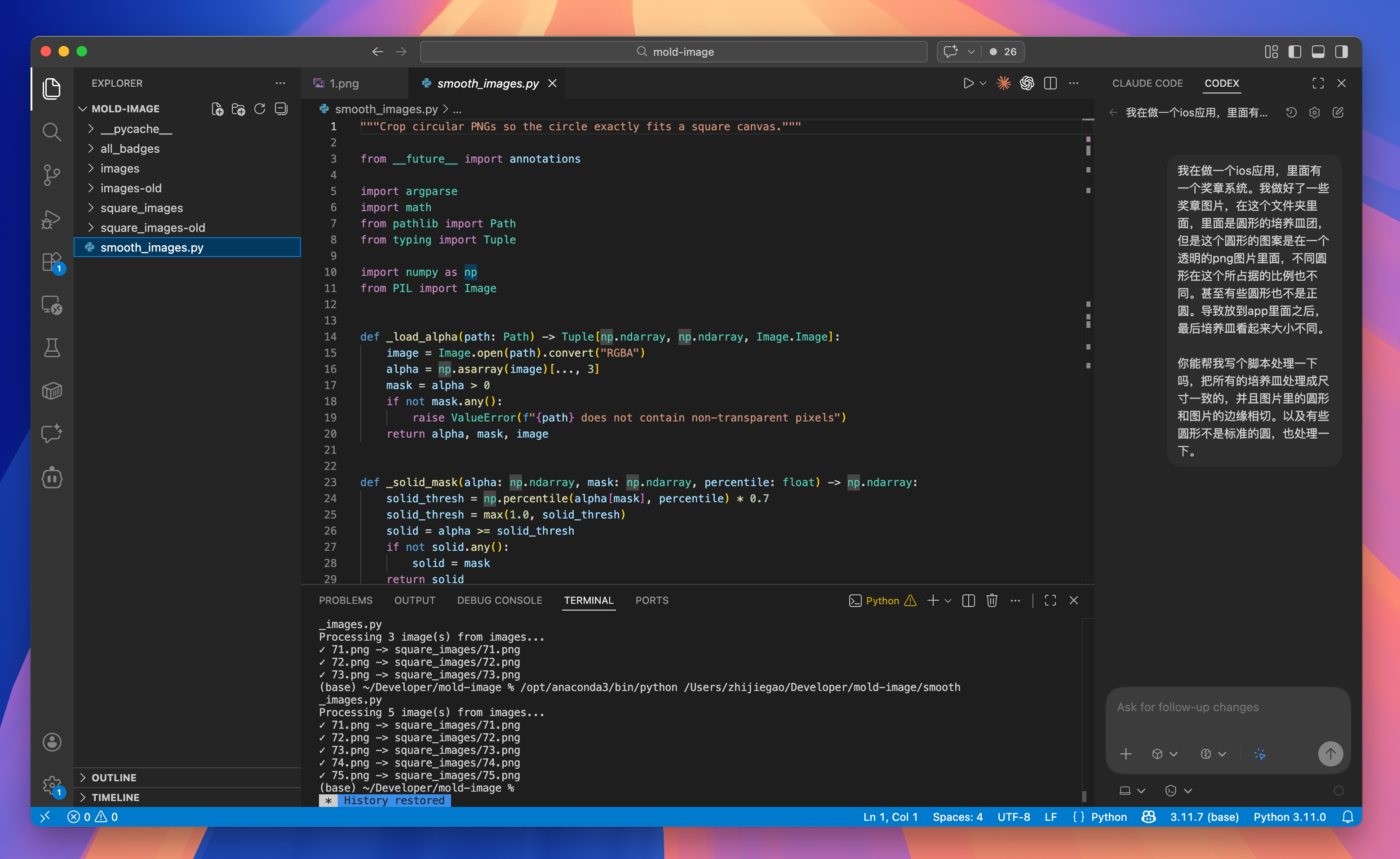Open the Search view in activity bar

click(52, 132)
